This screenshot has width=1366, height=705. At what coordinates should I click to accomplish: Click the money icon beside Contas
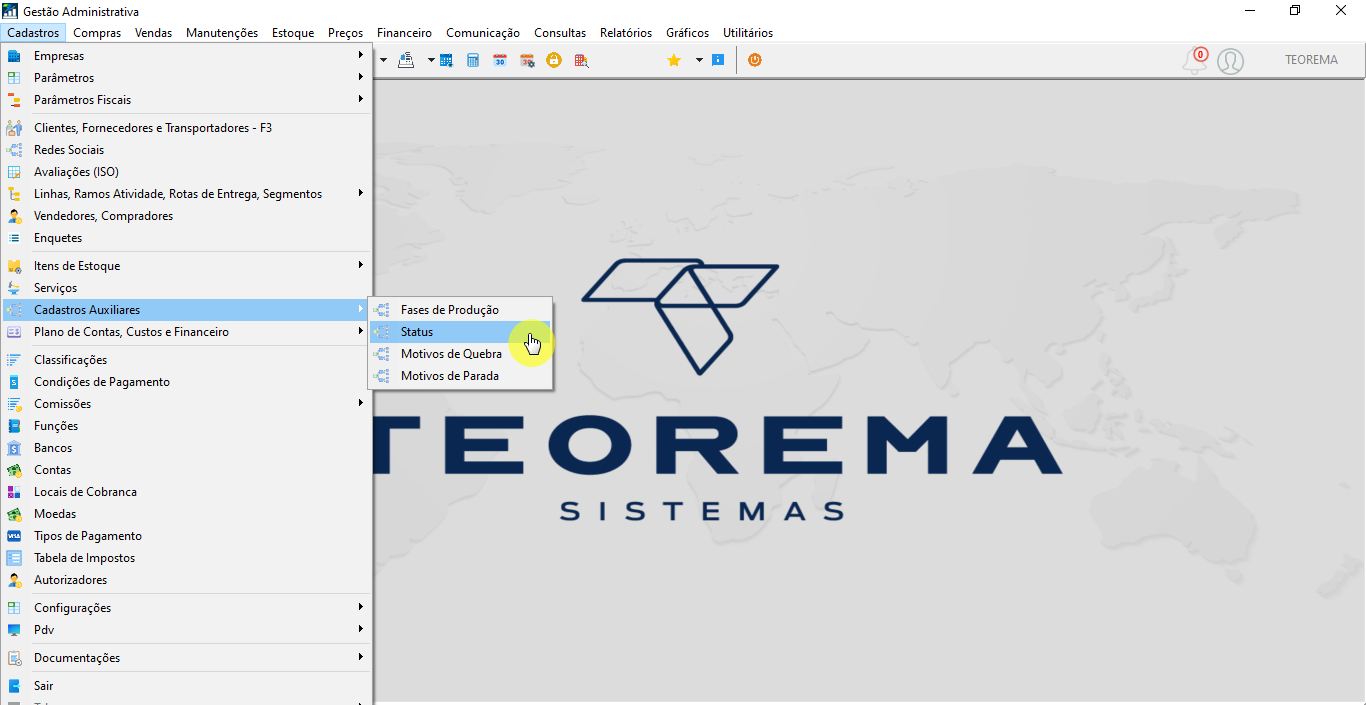pos(14,470)
